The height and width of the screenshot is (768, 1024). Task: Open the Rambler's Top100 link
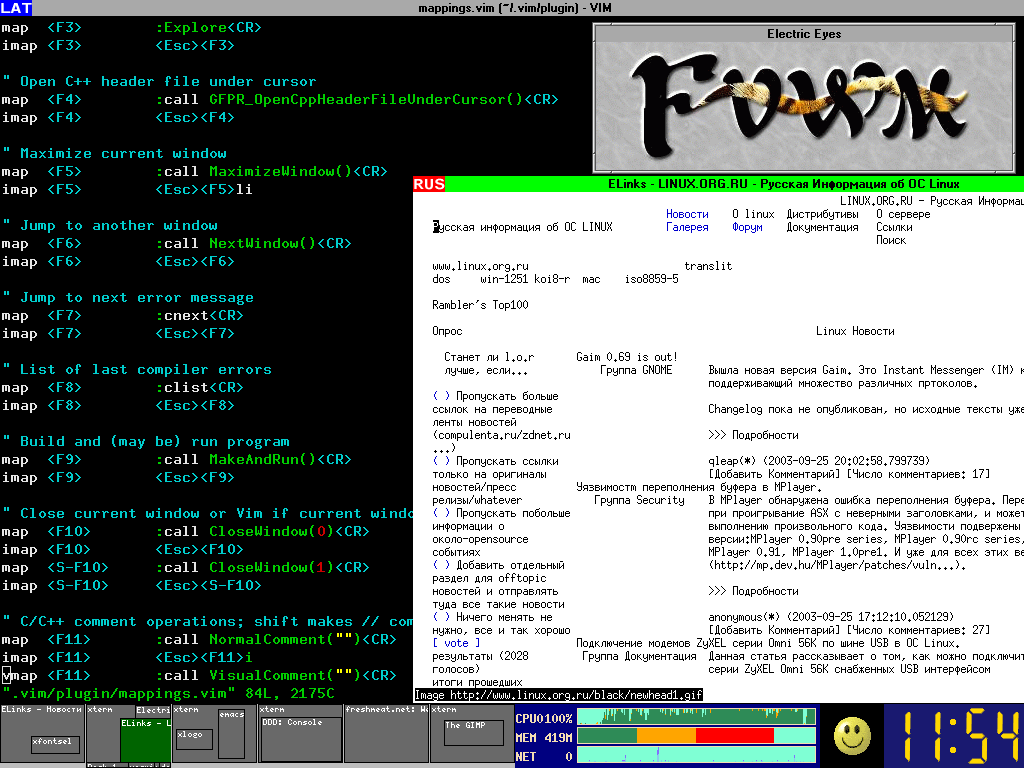480,306
